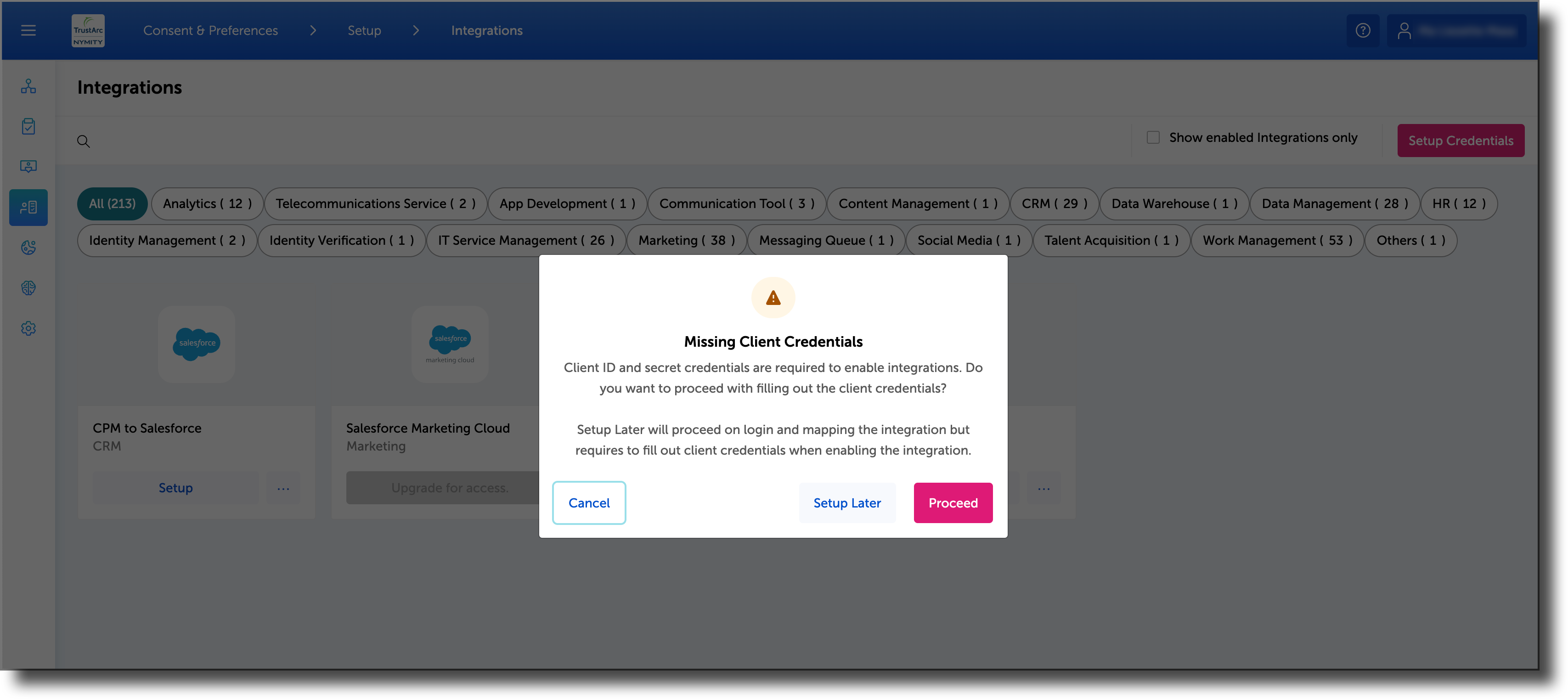Filter by Data Warehouse ( 1 )
This screenshot has width=1568, height=699.
(1174, 203)
